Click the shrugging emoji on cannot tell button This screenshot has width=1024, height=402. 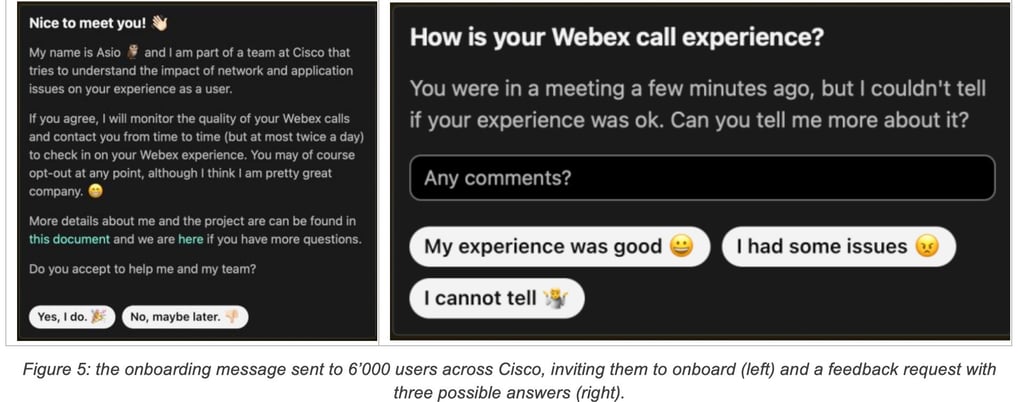click(555, 299)
